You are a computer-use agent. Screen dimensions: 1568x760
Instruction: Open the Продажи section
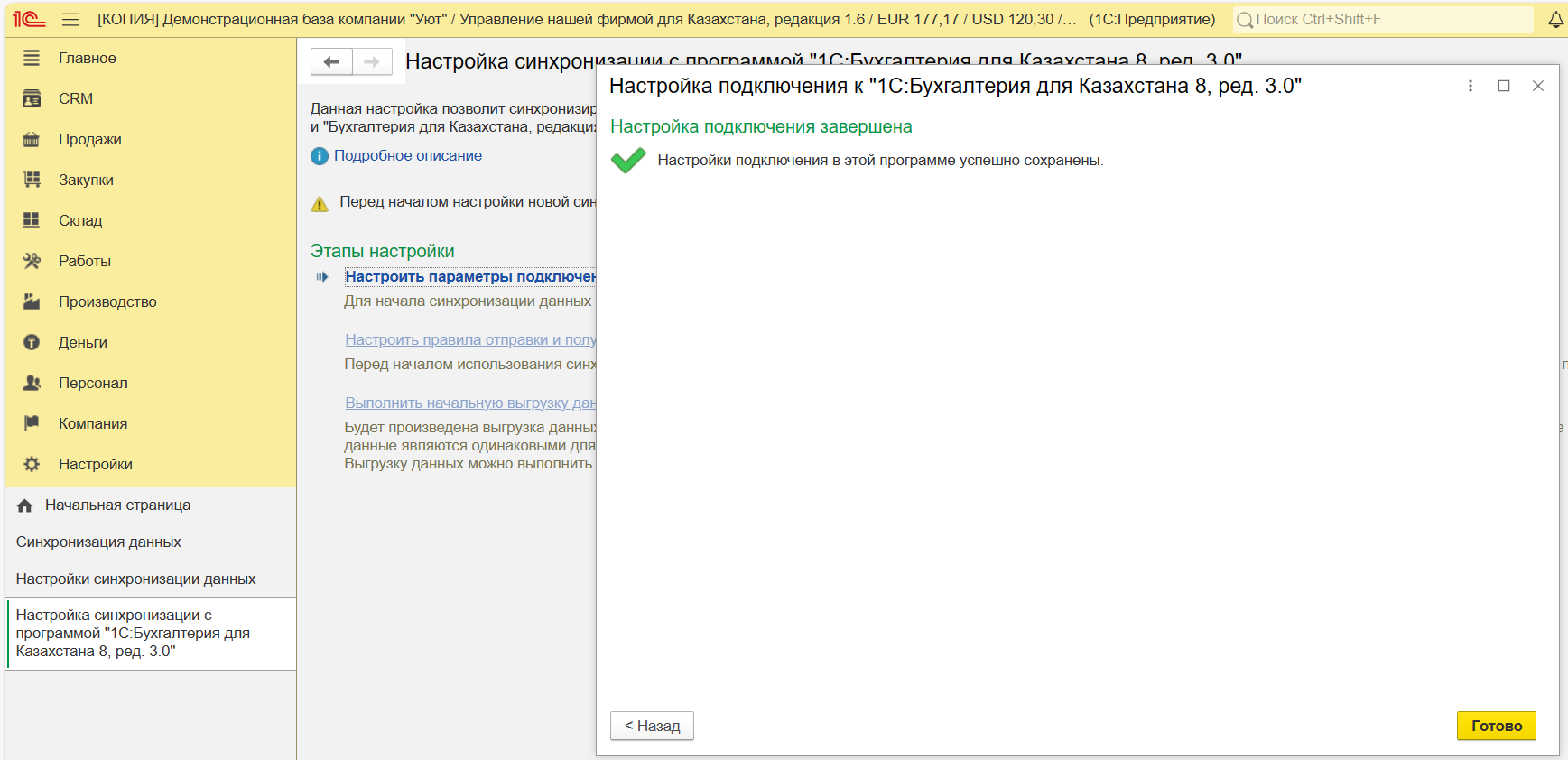pyautogui.click(x=89, y=139)
